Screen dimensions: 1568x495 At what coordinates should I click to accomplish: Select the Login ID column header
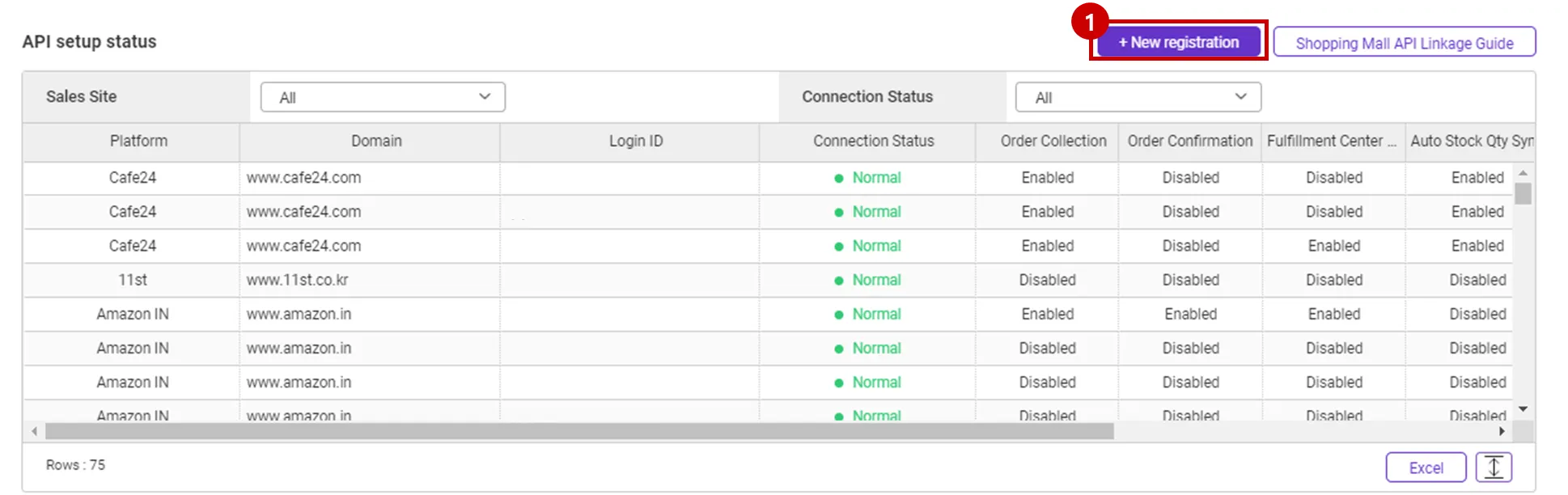point(635,141)
